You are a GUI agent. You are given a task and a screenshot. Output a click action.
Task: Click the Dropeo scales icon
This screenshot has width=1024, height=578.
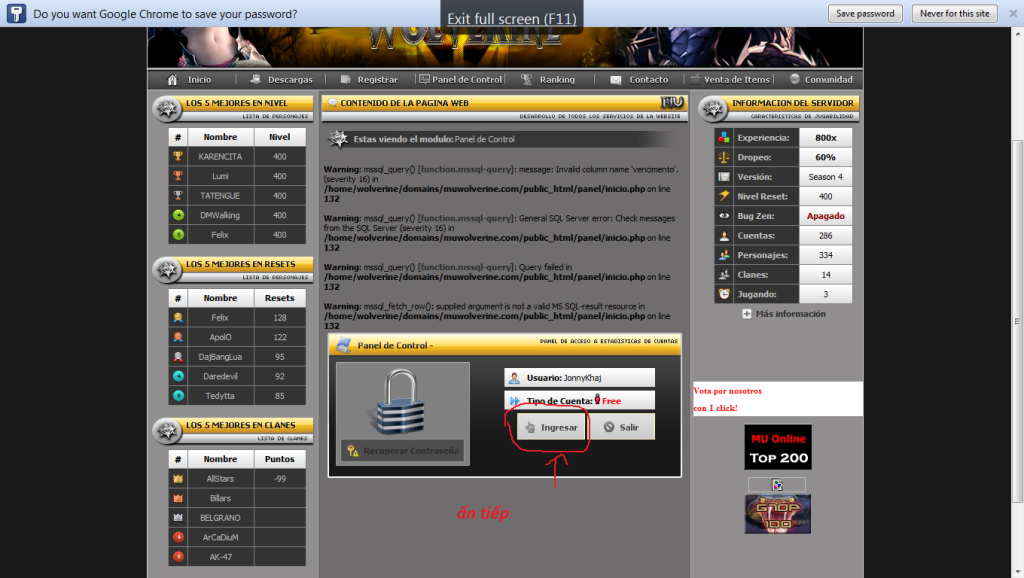(x=724, y=157)
